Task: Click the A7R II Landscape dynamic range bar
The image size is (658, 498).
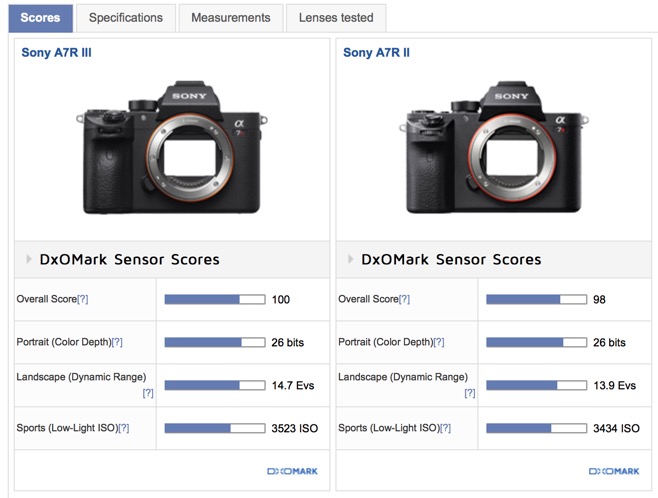Action: pyautogui.click(x=537, y=385)
